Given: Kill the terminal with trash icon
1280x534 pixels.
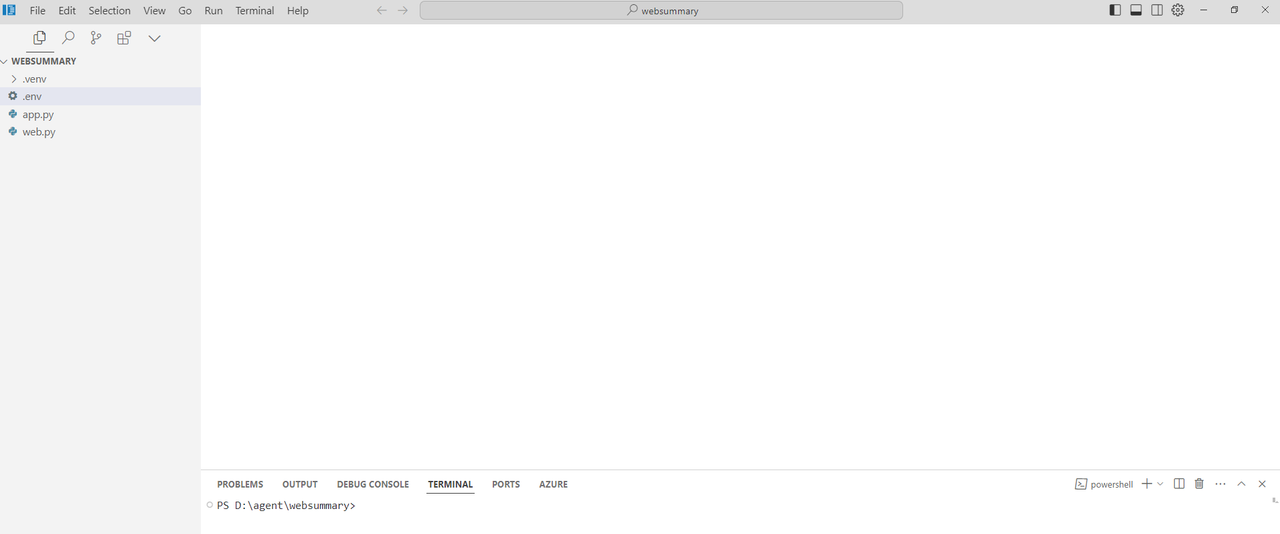Looking at the screenshot, I should (1199, 484).
